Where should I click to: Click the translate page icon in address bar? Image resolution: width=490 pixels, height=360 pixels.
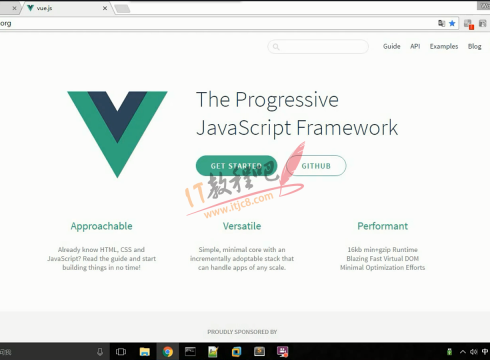[441, 23]
